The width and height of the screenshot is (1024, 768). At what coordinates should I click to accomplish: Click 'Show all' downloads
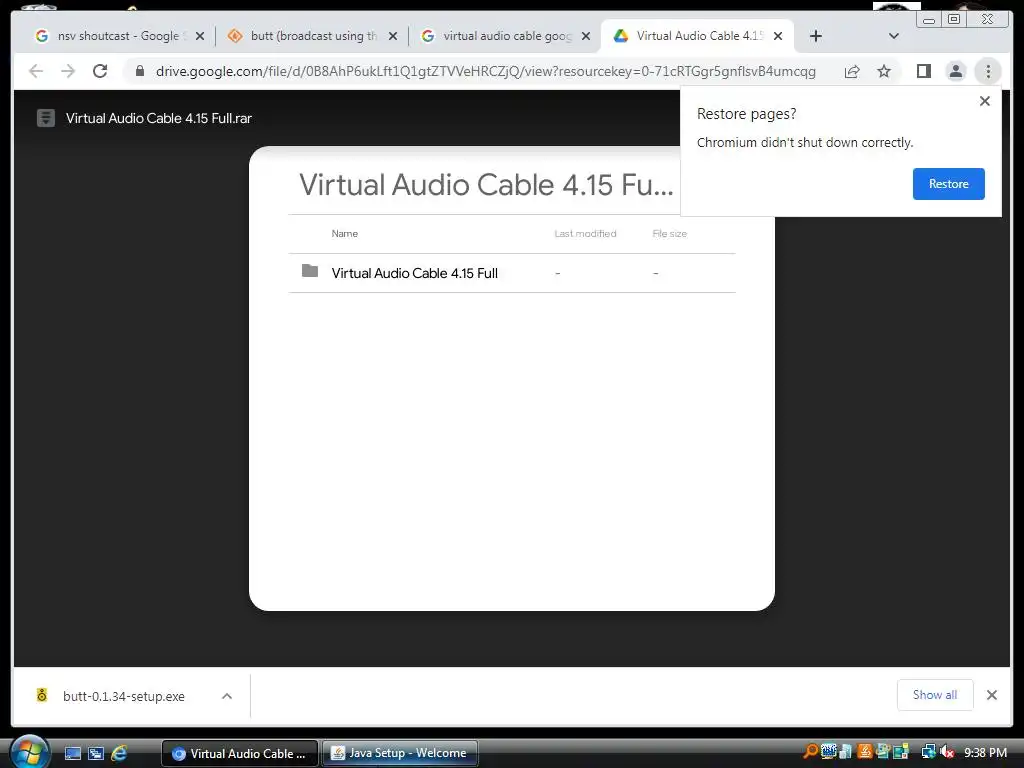click(935, 695)
